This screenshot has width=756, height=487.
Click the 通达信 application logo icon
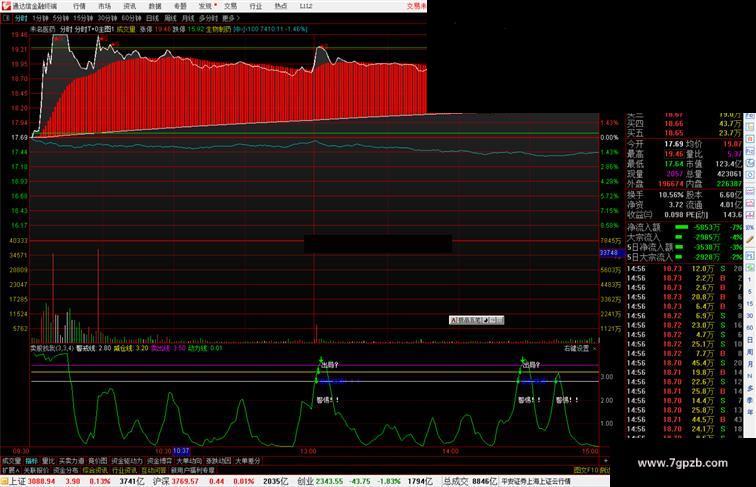[x=6, y=6]
